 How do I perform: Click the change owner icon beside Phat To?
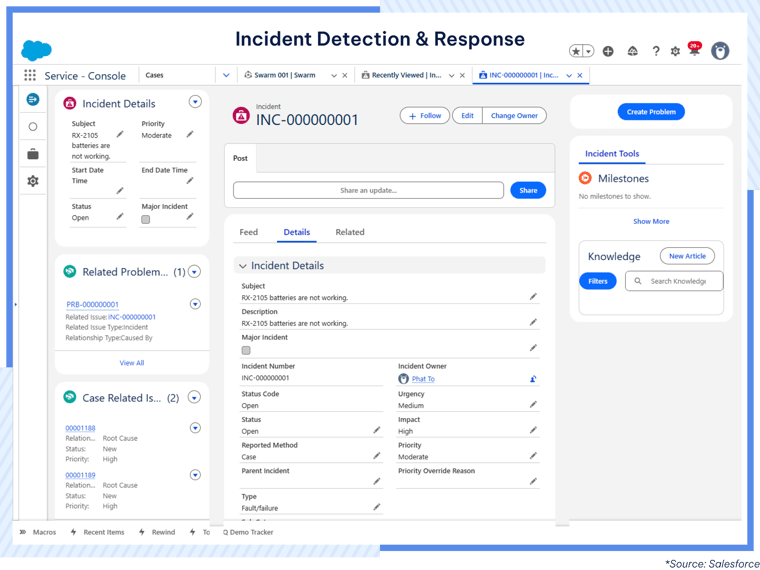(x=533, y=379)
